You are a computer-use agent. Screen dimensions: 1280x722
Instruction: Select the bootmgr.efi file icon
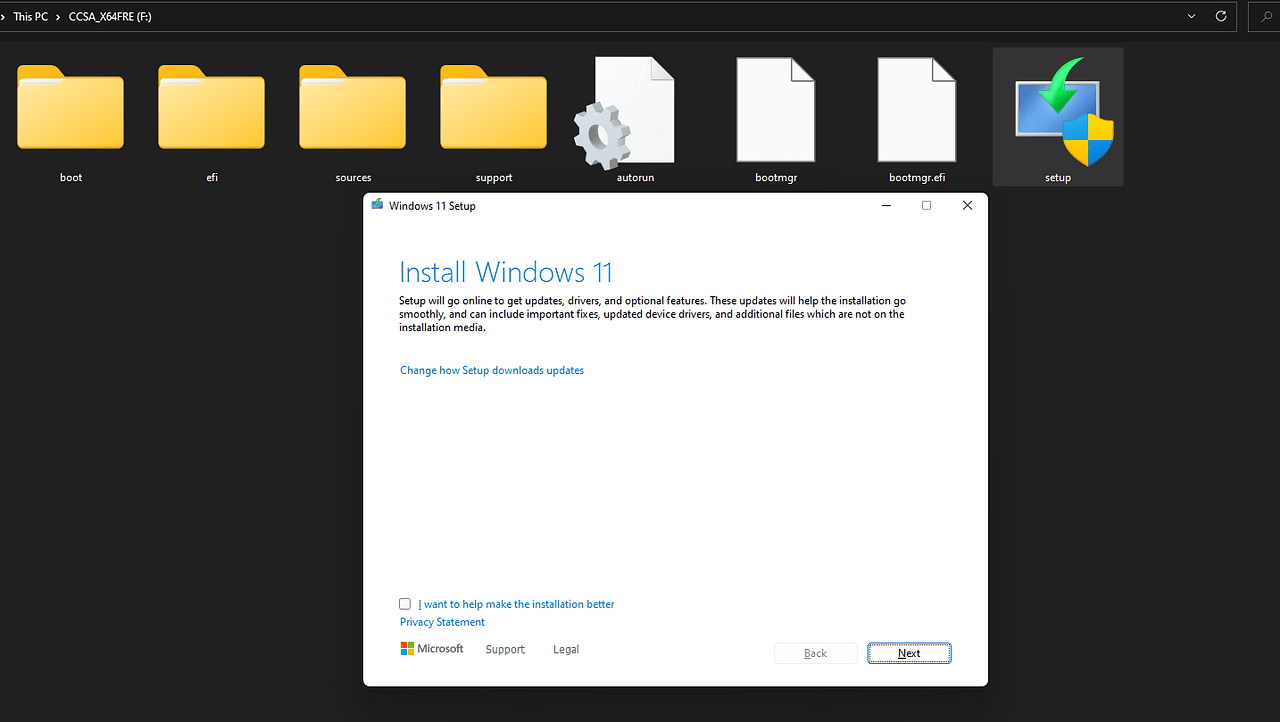point(917,109)
